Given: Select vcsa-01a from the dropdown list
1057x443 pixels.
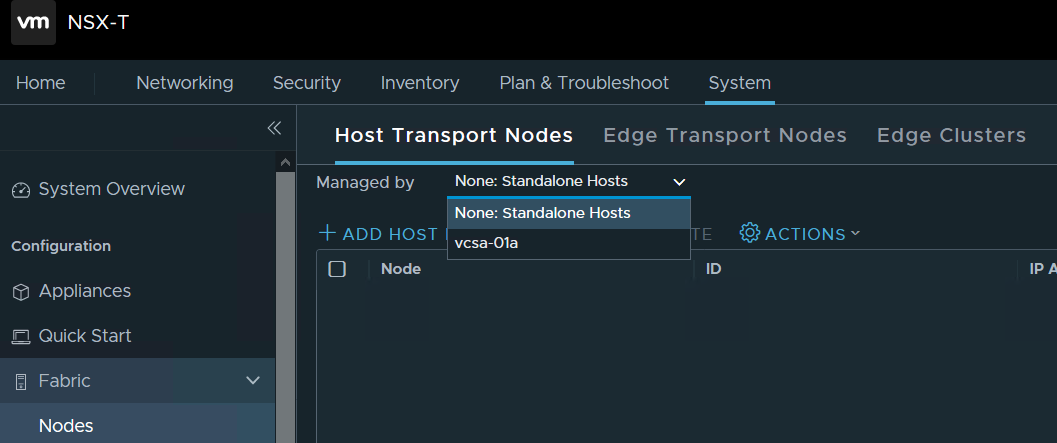Looking at the screenshot, I should click(569, 243).
